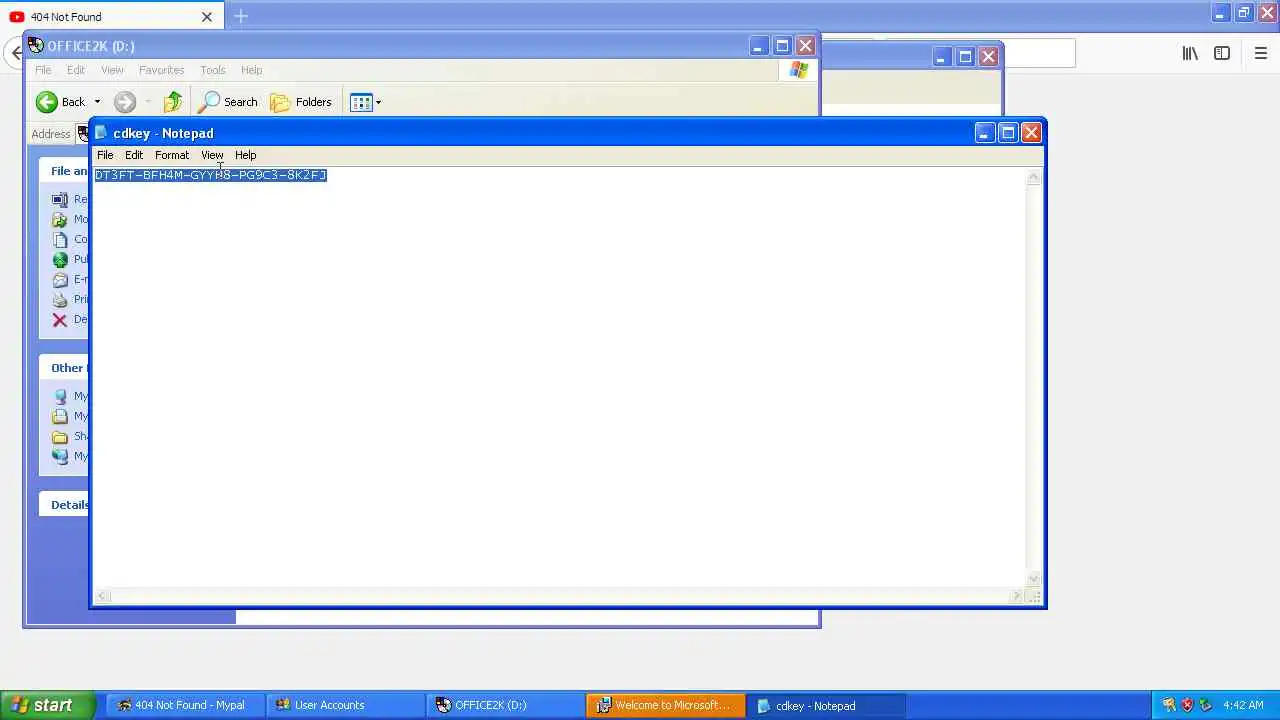
Task: Click the highlighted CD key text in Notepad
Action: pyautogui.click(x=211, y=175)
